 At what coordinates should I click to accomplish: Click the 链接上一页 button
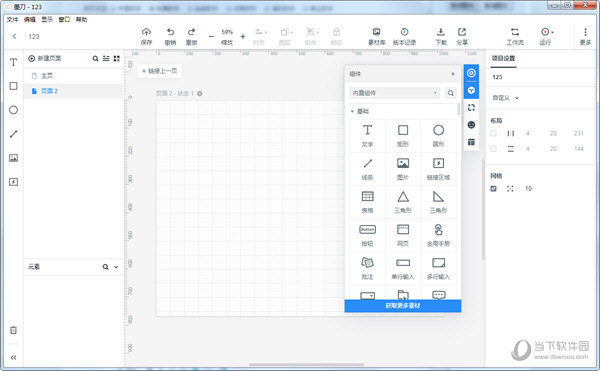[160, 71]
